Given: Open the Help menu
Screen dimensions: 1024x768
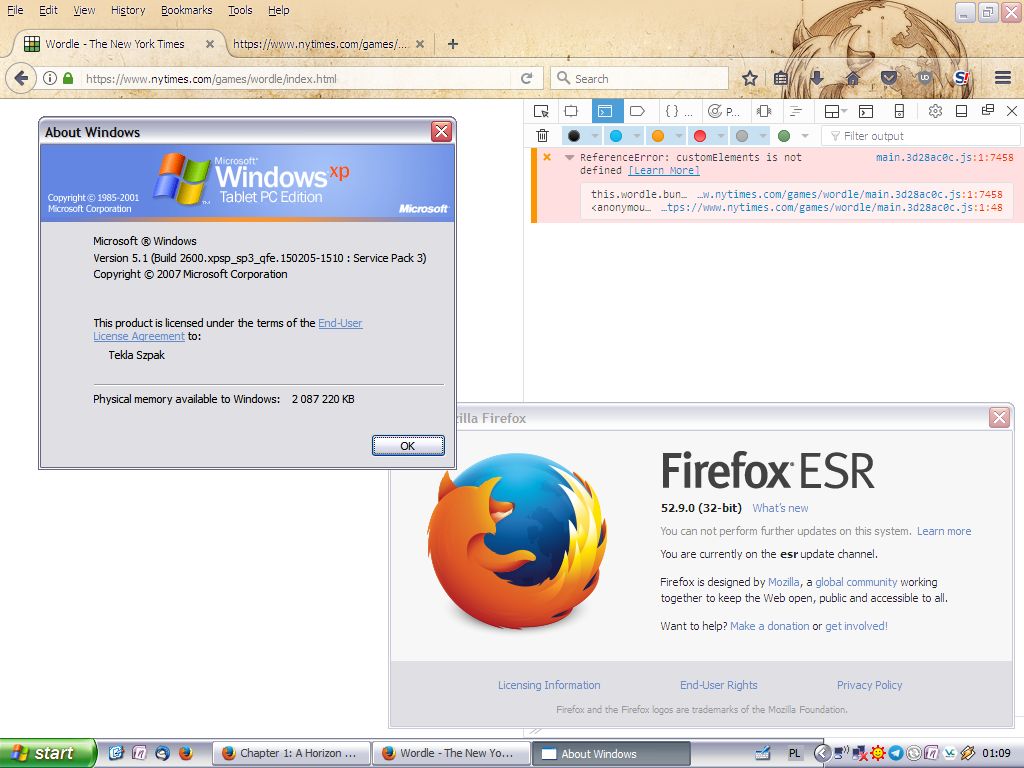Looking at the screenshot, I should [x=279, y=10].
